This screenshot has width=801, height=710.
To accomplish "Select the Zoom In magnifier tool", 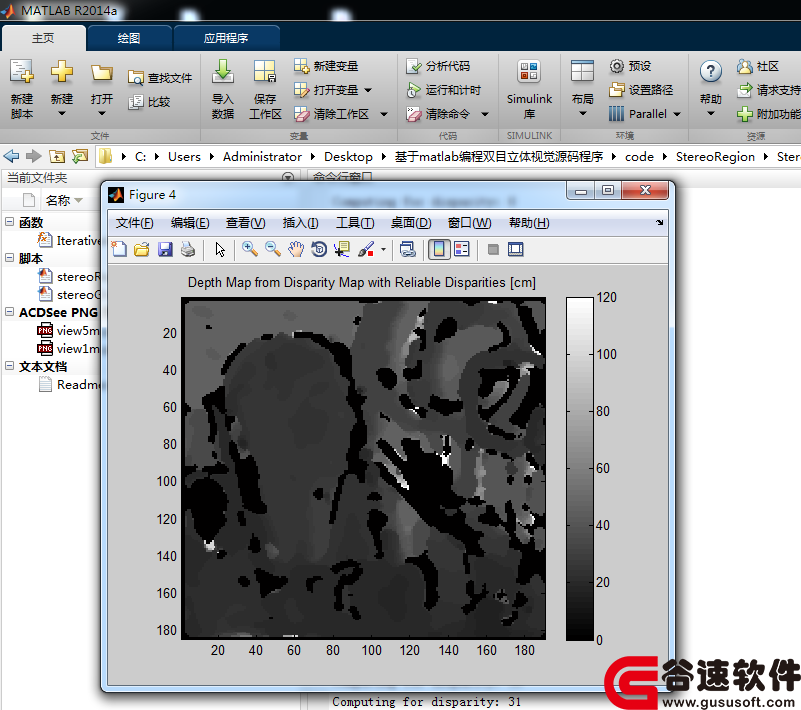I will pyautogui.click(x=249, y=249).
